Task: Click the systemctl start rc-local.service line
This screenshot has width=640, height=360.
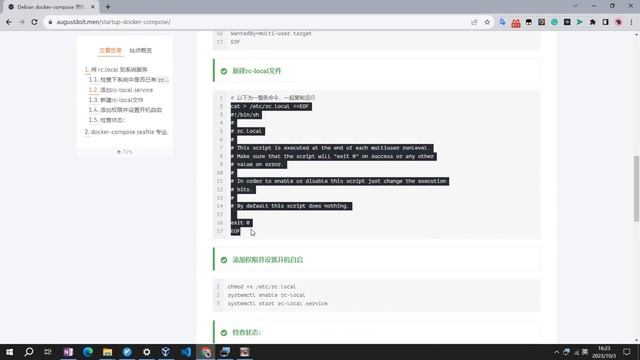Action: tap(278, 304)
